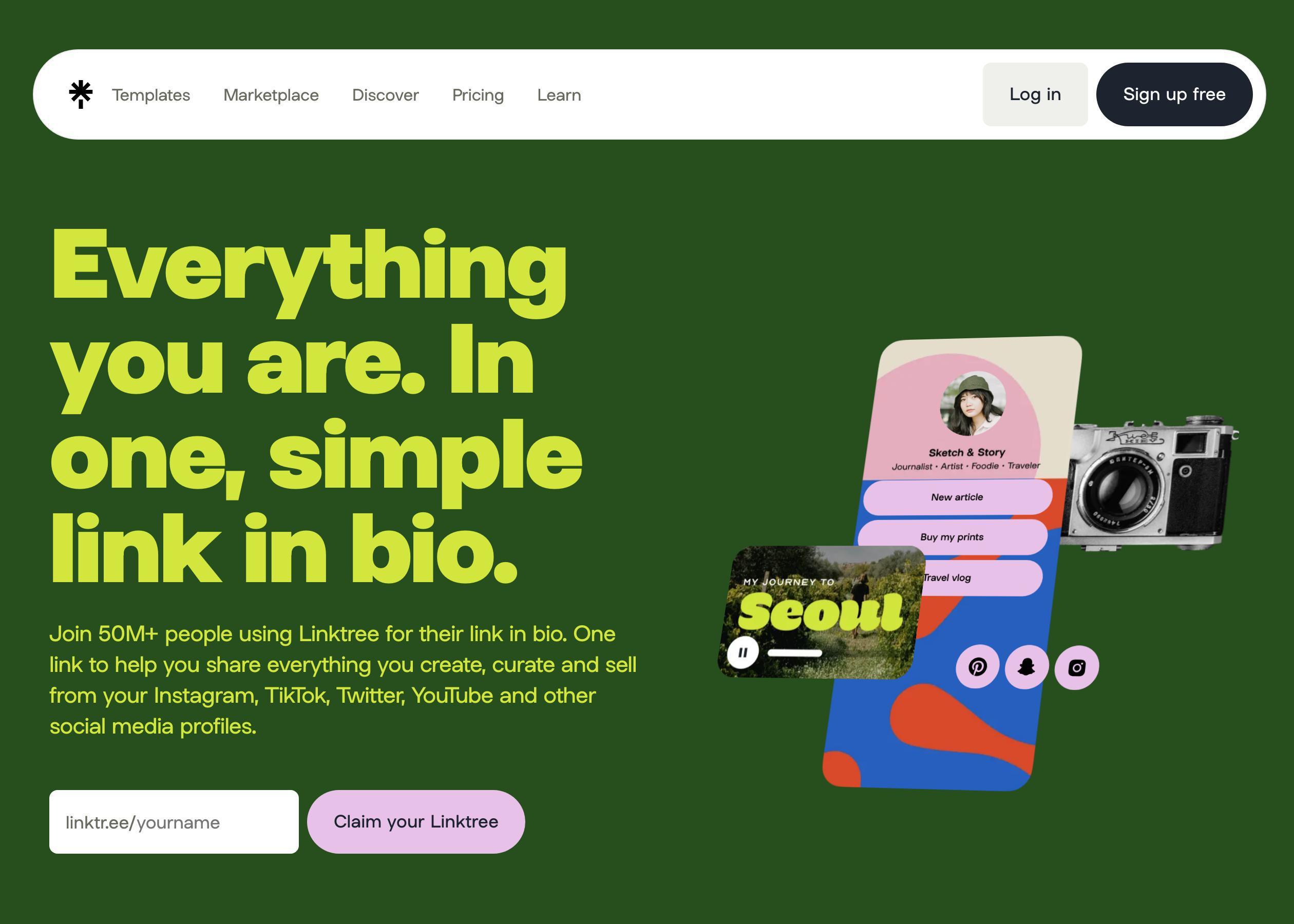Click the Learn navigation link
Viewport: 1294px width, 924px height.
[558, 94]
